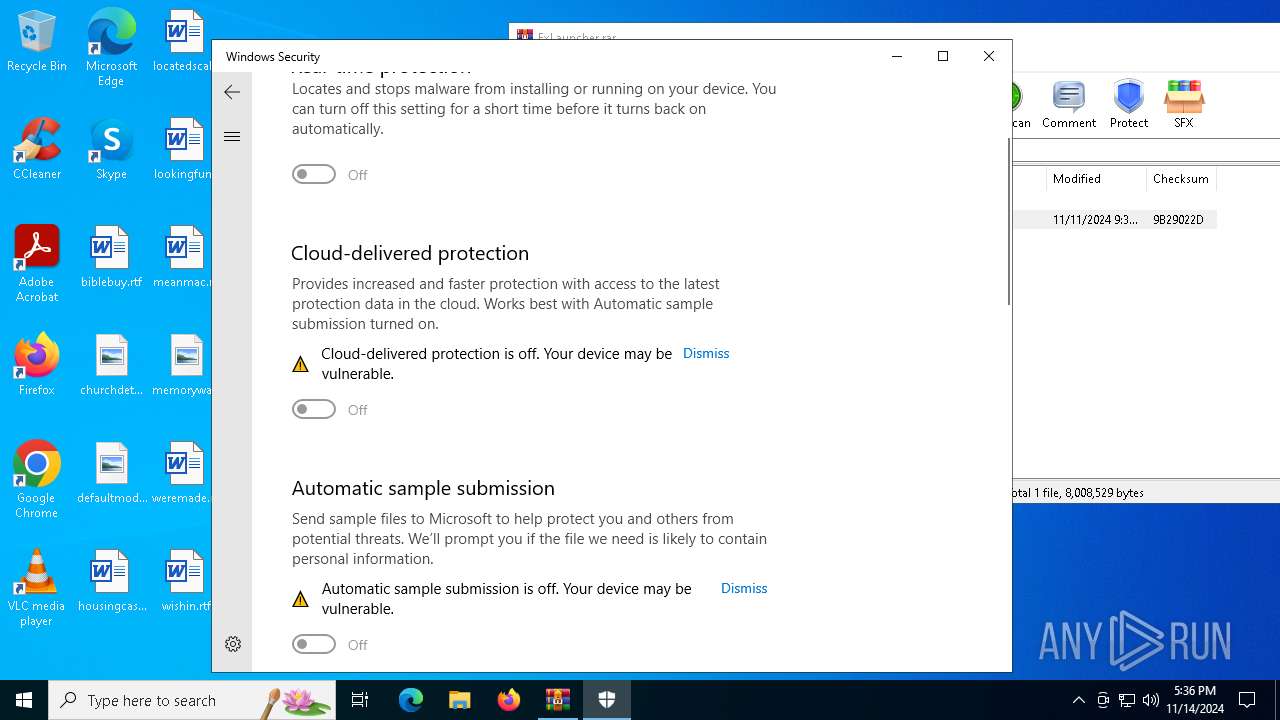Open Adobe Acrobat desktop shortcut

tap(37, 264)
